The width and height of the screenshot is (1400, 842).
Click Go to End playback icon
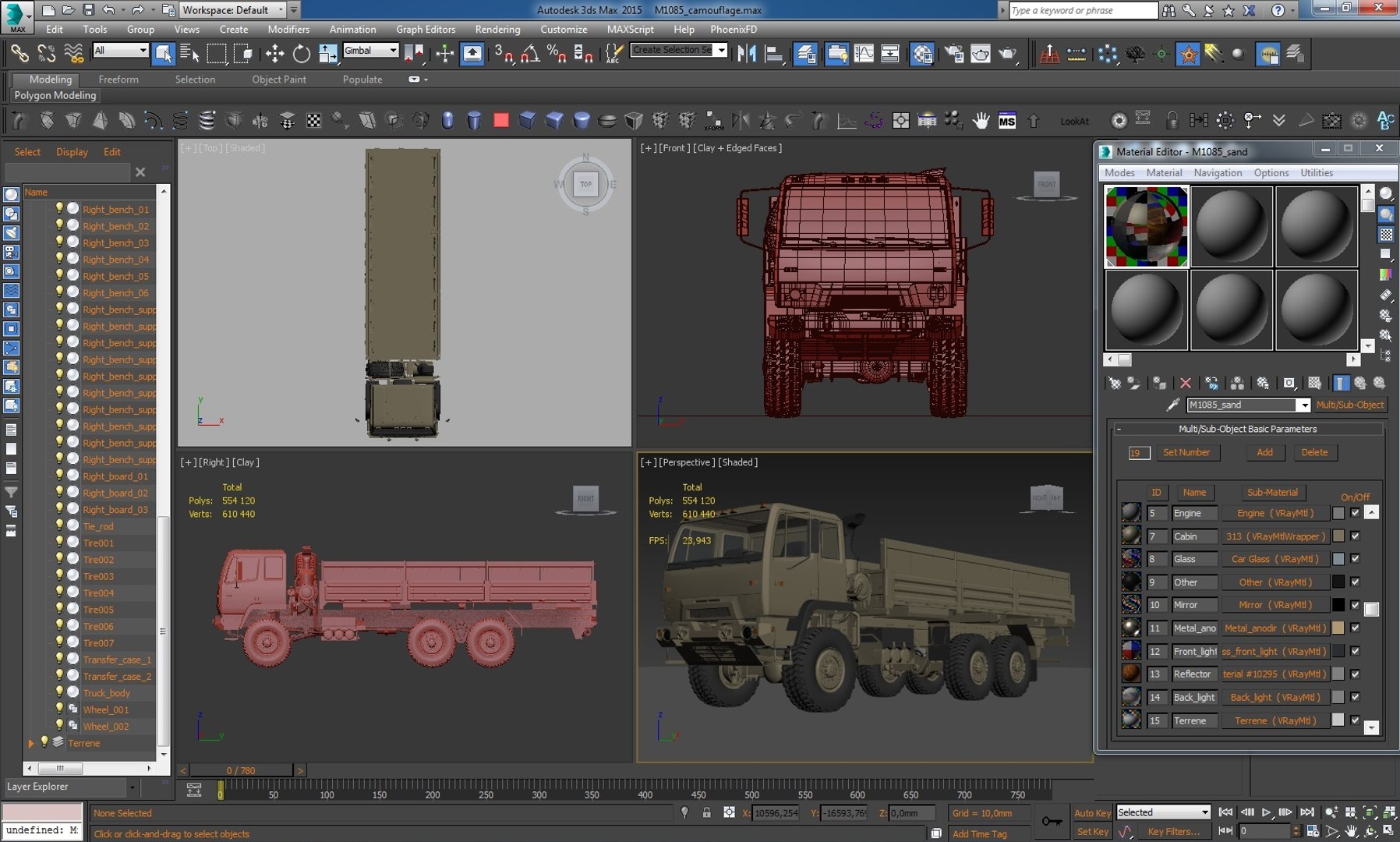click(x=1307, y=812)
